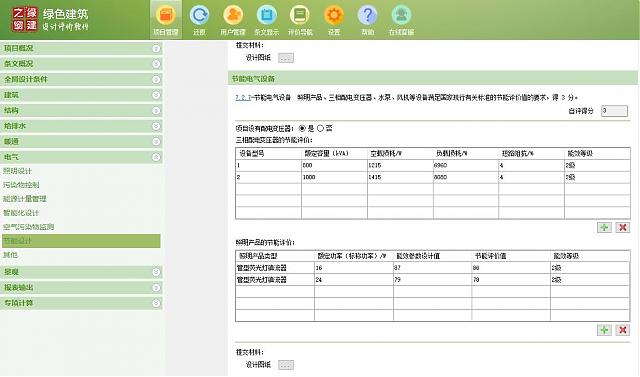Open 智能化设计 sidebar item
This screenshot has width=640, height=377.
click(21, 213)
